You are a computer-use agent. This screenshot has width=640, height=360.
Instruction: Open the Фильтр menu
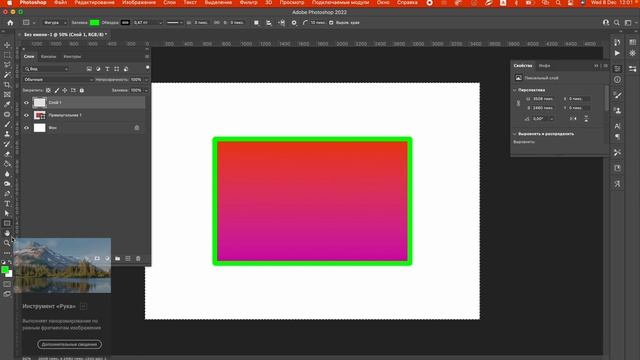pyautogui.click(x=248, y=3)
